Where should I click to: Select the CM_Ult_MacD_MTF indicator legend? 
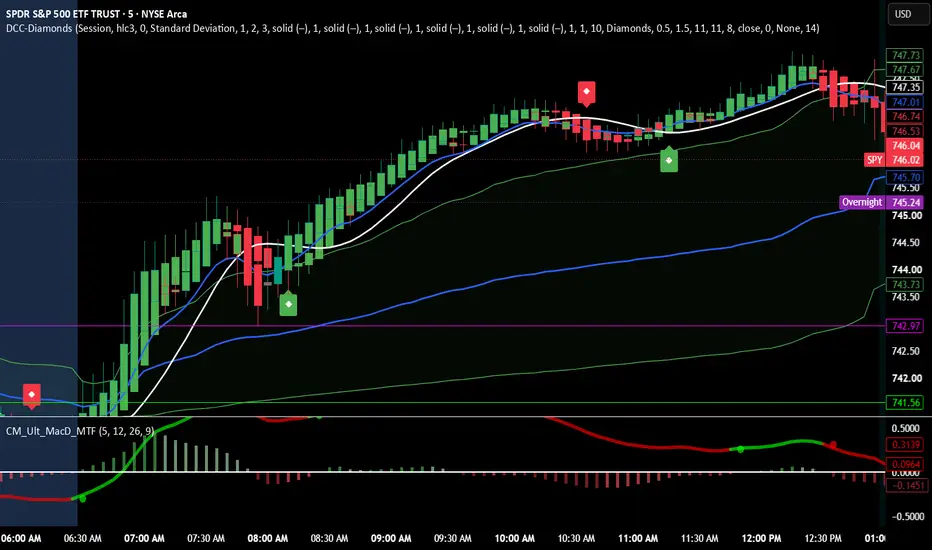80,430
